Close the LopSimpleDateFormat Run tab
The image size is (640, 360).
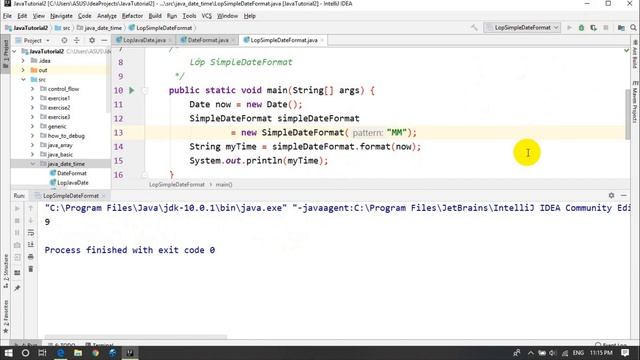point(103,196)
